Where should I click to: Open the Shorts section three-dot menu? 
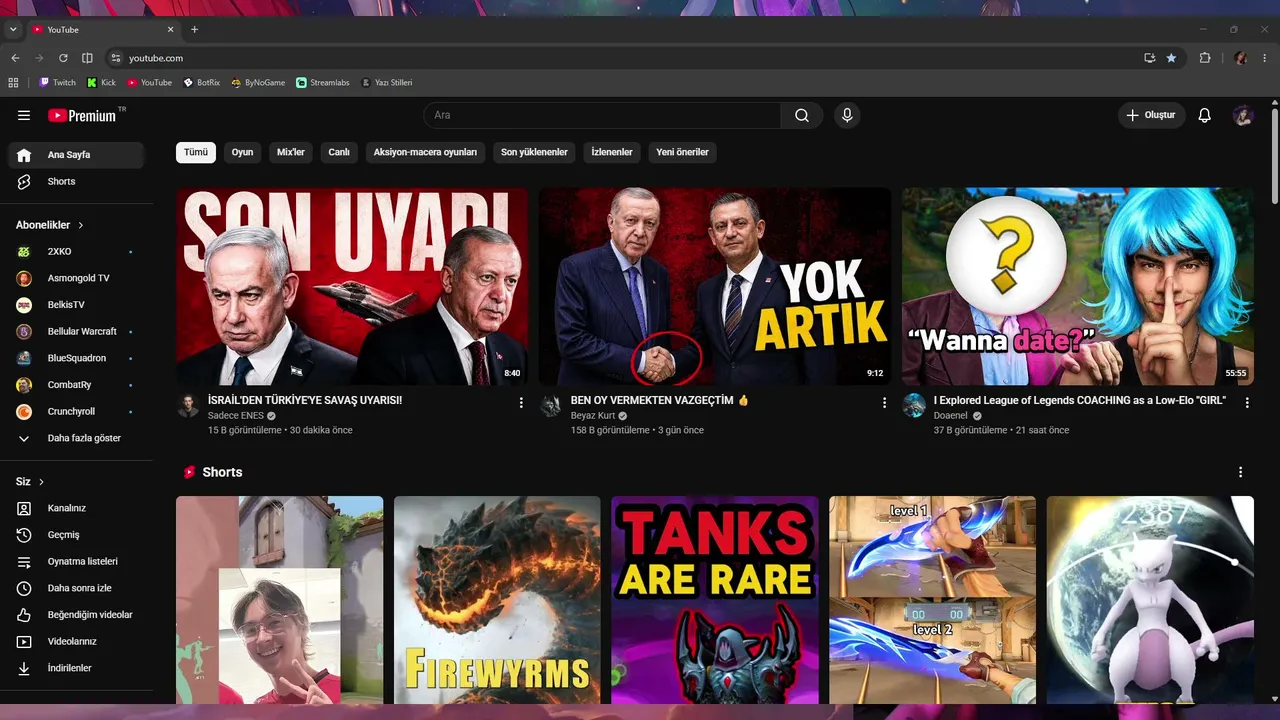[x=1241, y=472]
